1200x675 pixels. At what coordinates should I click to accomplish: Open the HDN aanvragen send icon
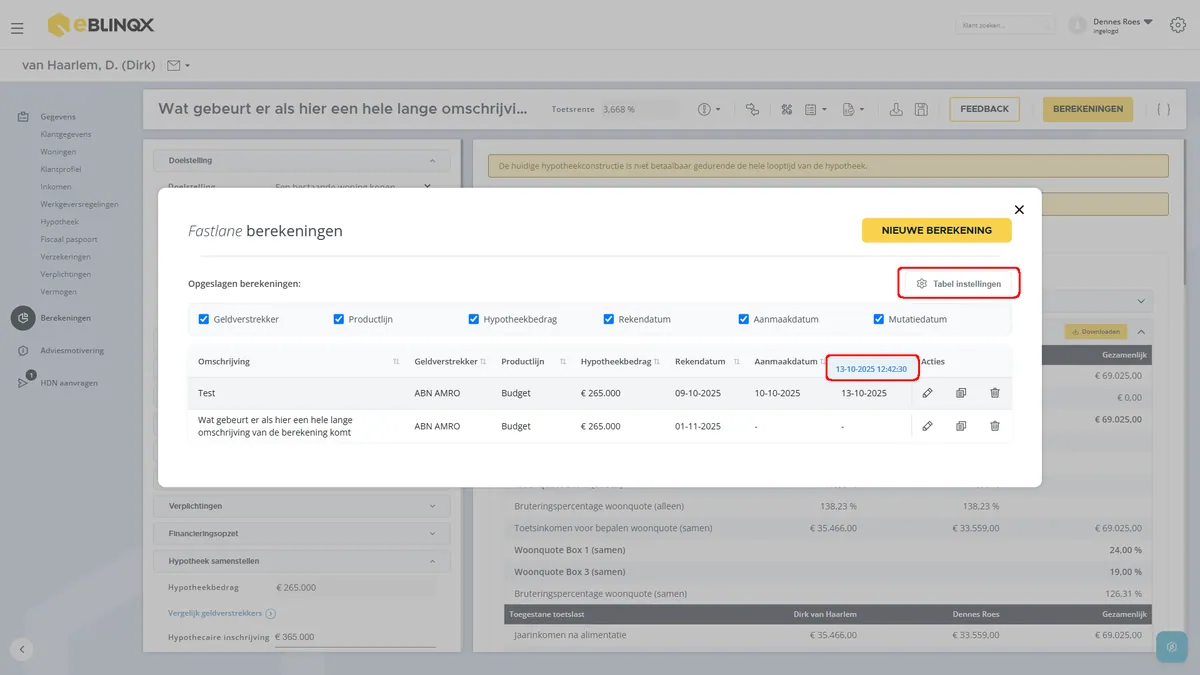click(23, 382)
